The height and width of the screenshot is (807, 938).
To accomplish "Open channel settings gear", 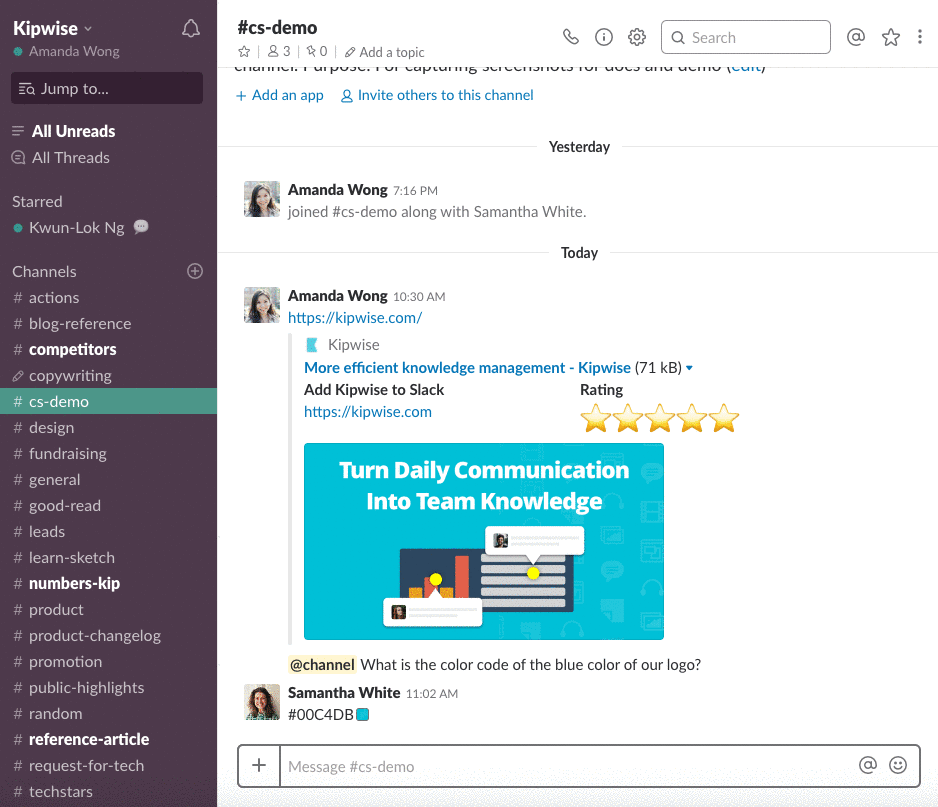I will (637, 36).
